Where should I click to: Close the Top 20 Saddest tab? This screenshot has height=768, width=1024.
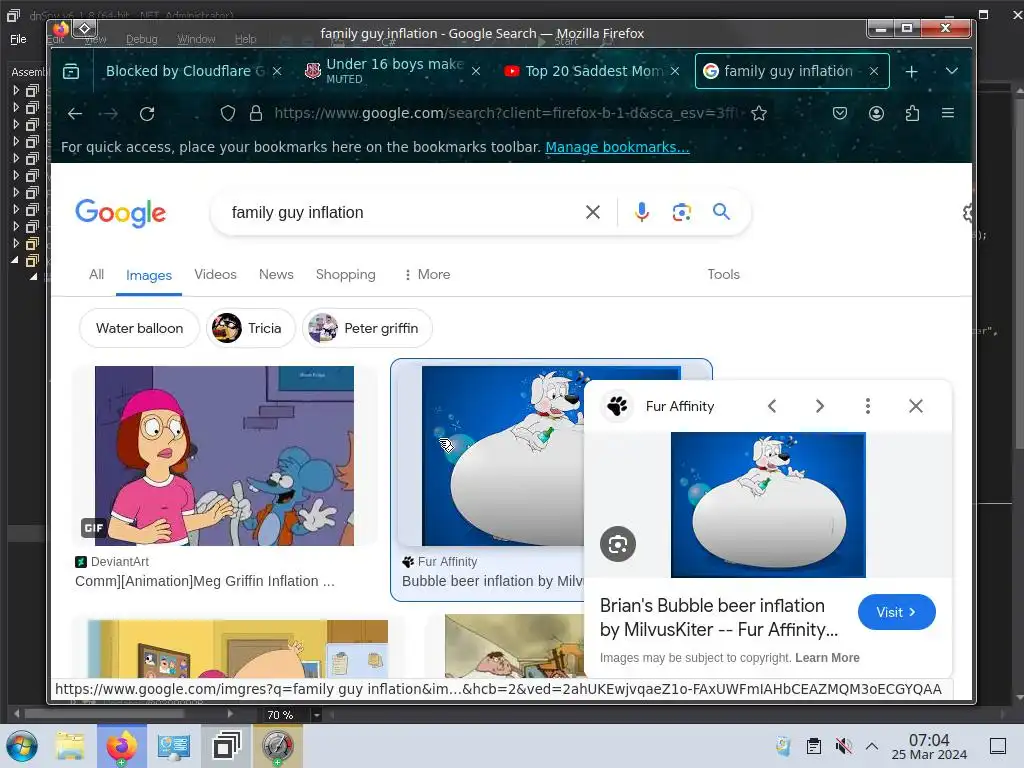pos(675,71)
